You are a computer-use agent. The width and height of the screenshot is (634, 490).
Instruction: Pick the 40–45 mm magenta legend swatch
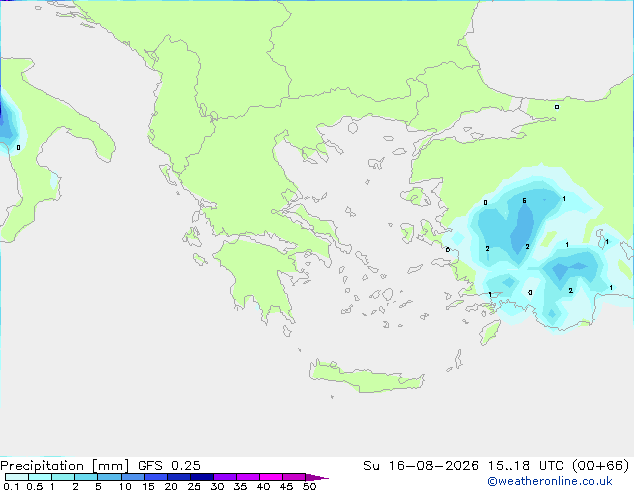(x=271, y=477)
